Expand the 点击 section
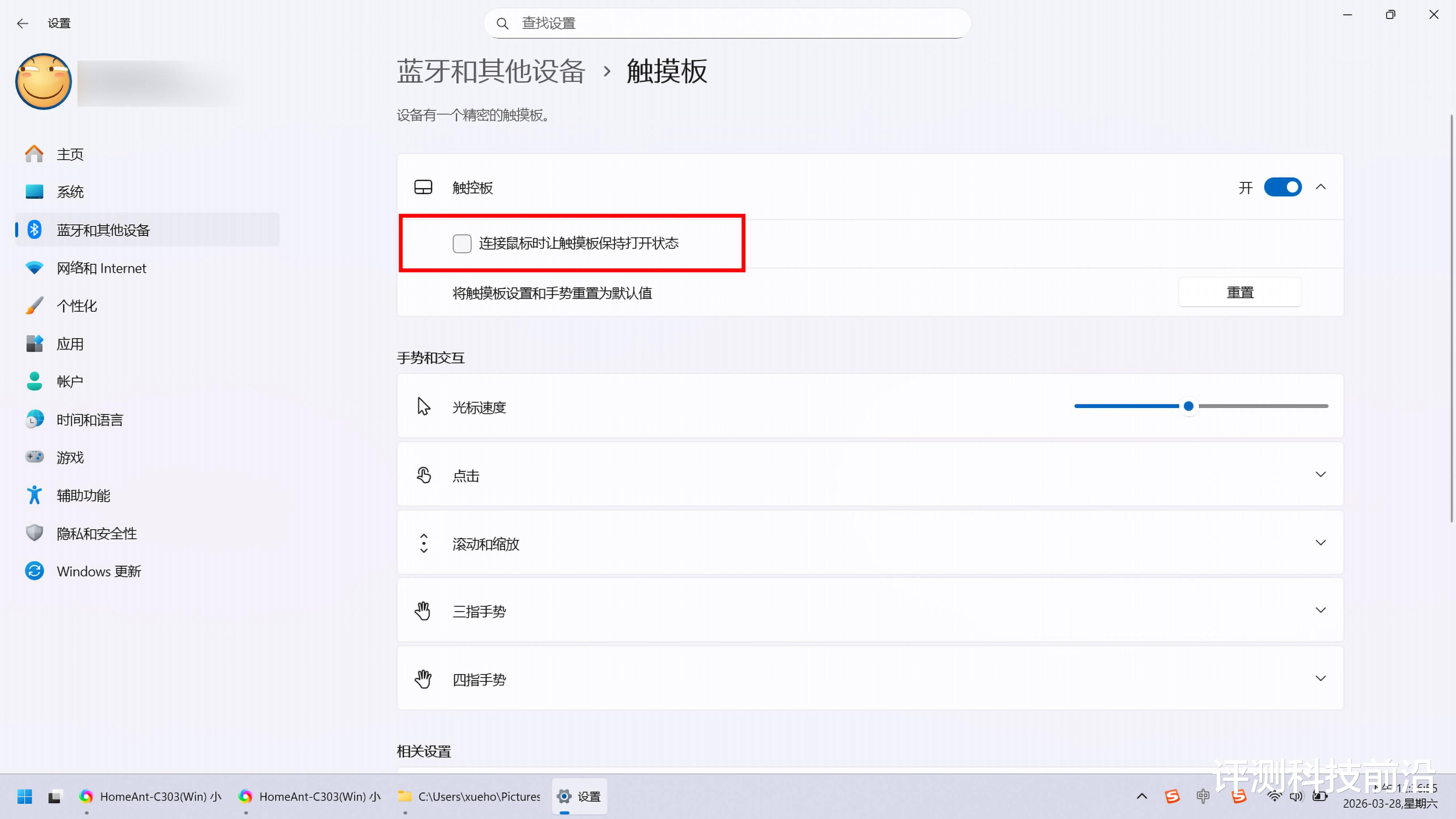Viewport: 1456px width, 819px height. click(x=1320, y=475)
